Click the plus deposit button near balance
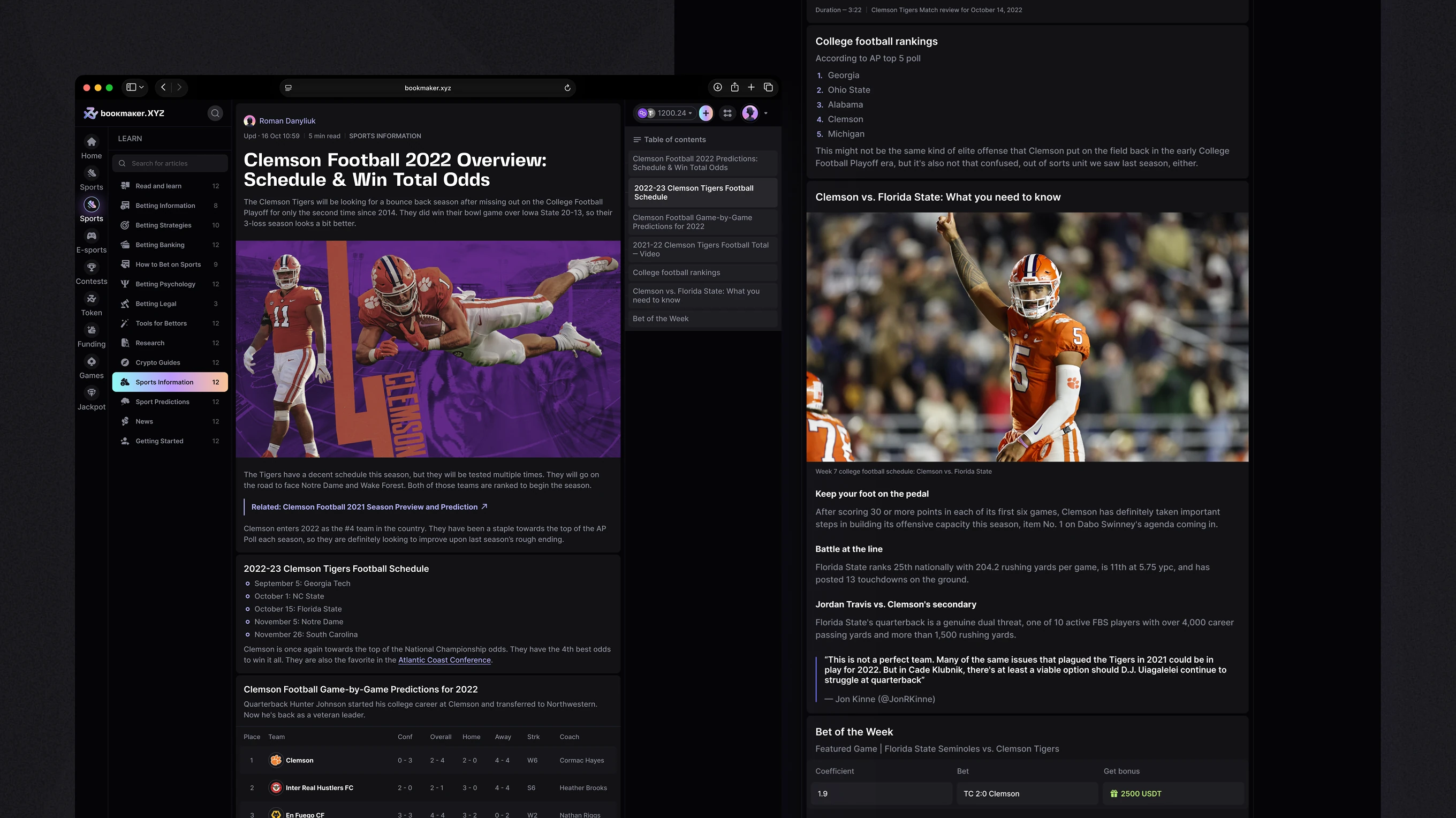1456x818 pixels. 706,113
